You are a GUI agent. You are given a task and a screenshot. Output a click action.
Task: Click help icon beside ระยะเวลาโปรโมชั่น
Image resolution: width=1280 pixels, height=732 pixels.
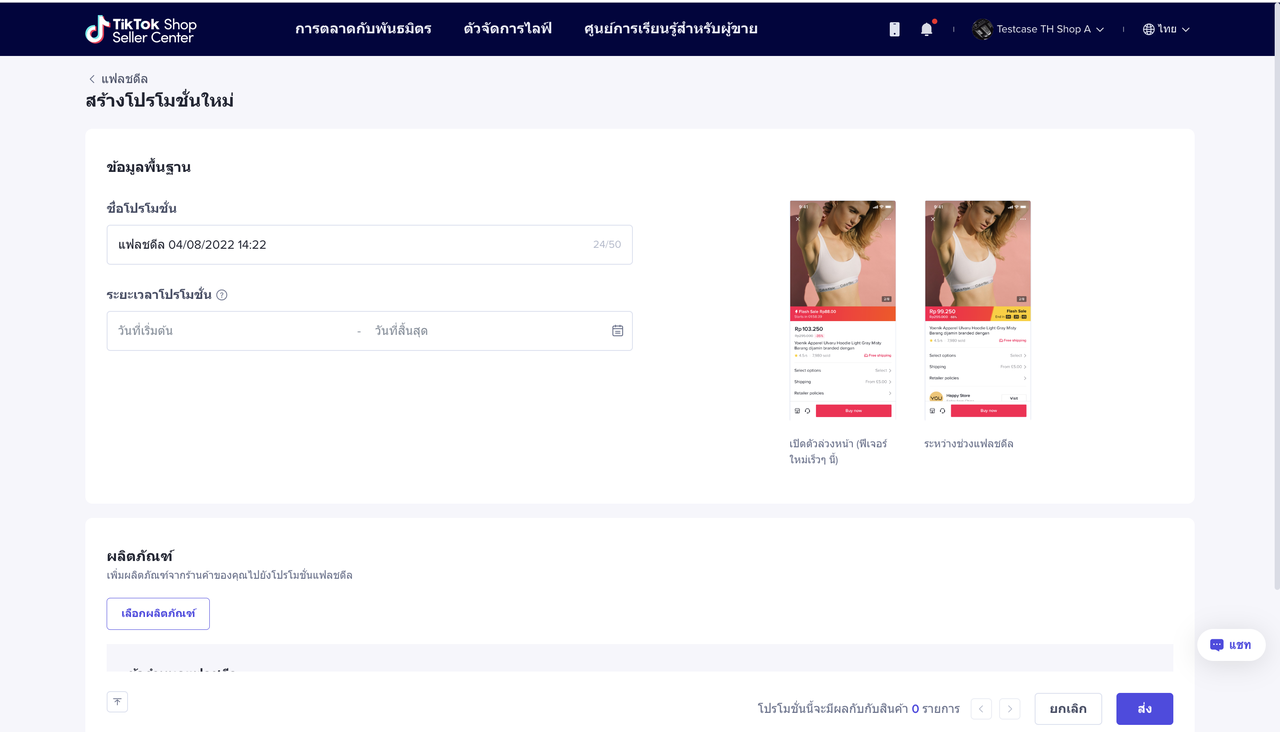pos(222,295)
